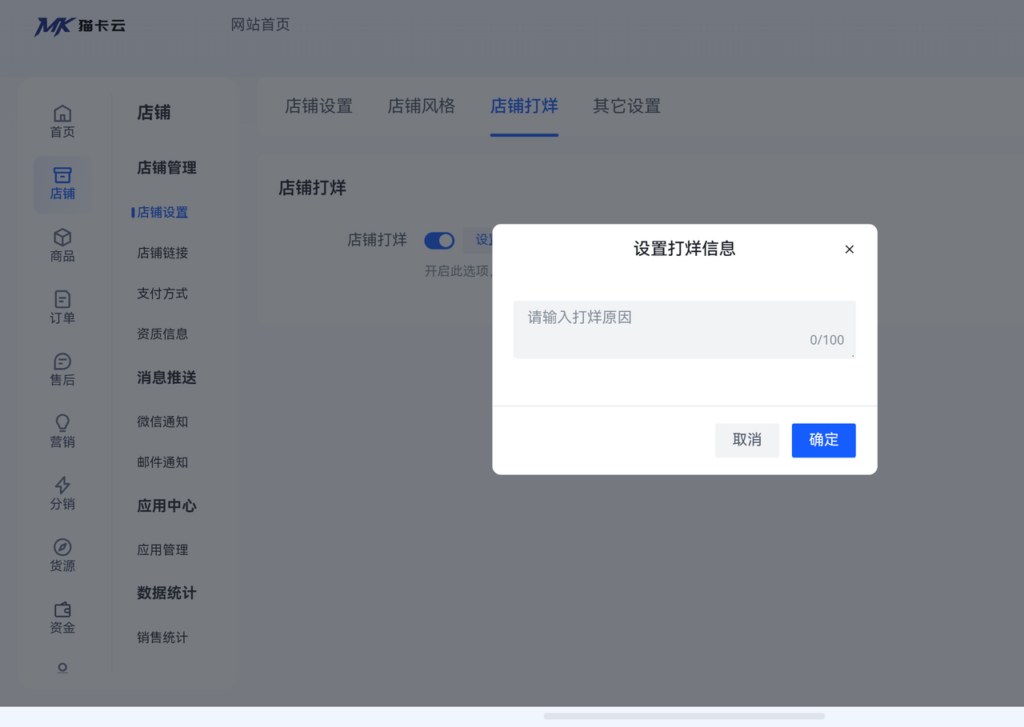Click the 取消 cancel button
Screen dimensions: 1024x727
(746, 440)
